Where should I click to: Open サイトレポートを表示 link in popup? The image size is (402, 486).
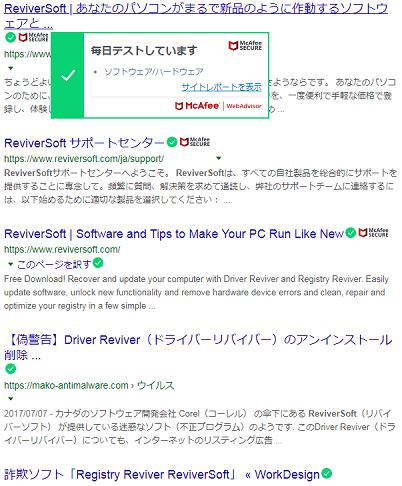[221, 87]
